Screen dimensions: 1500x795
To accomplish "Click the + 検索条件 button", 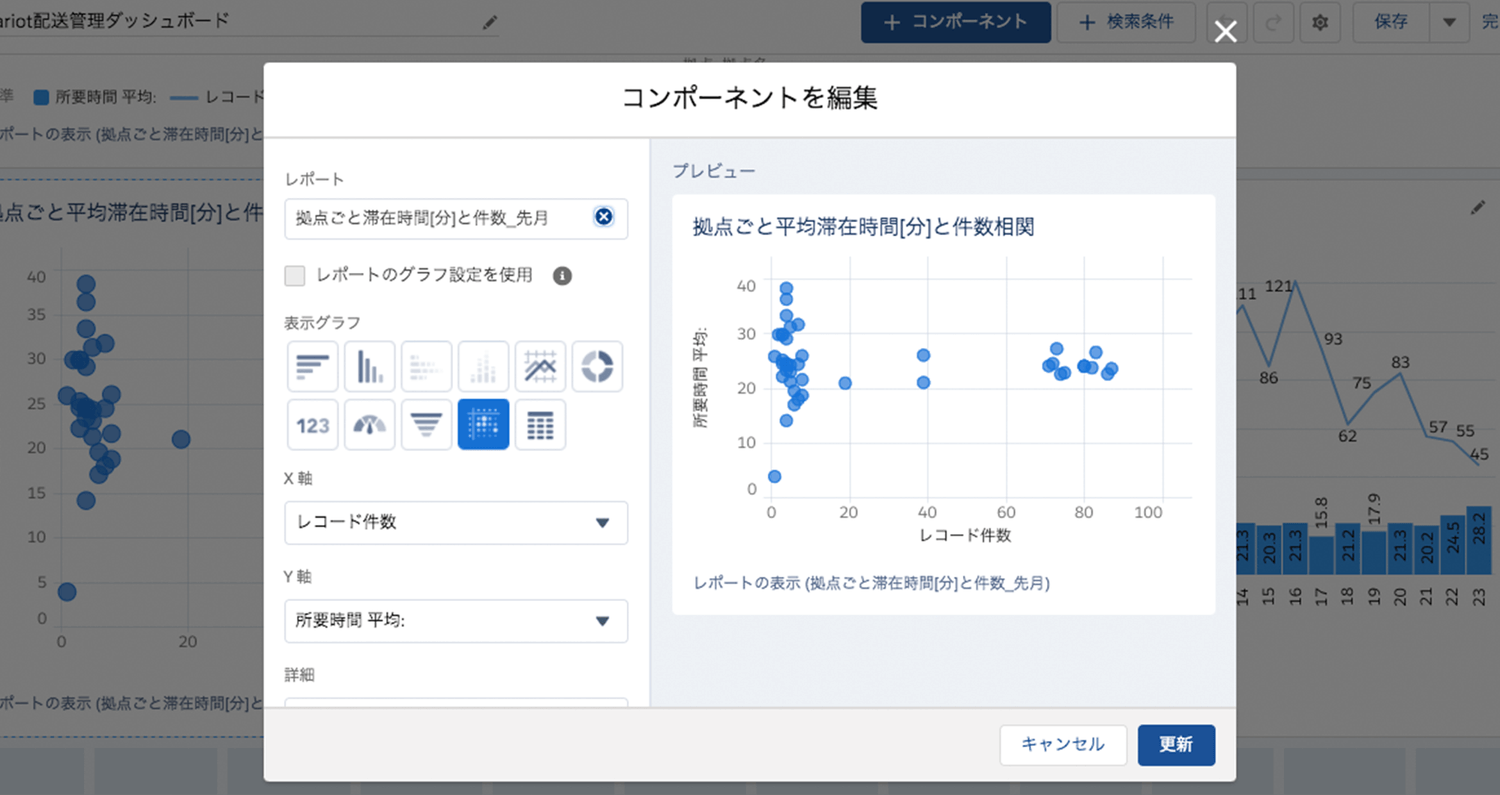I will point(1126,22).
